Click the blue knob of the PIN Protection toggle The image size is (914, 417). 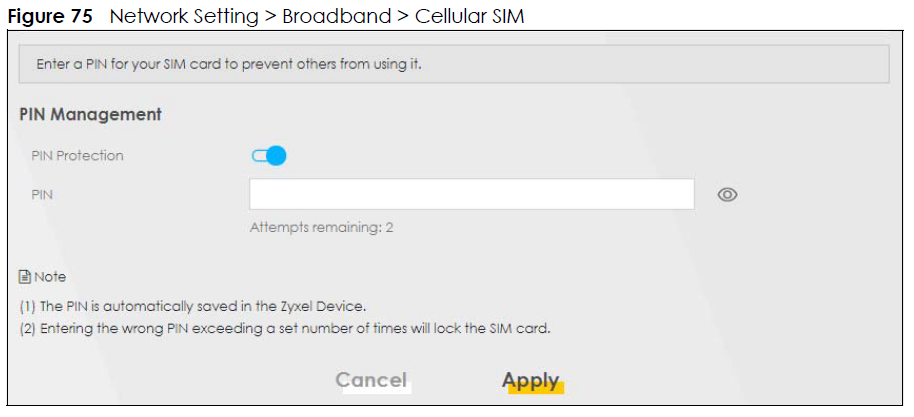coord(277,156)
